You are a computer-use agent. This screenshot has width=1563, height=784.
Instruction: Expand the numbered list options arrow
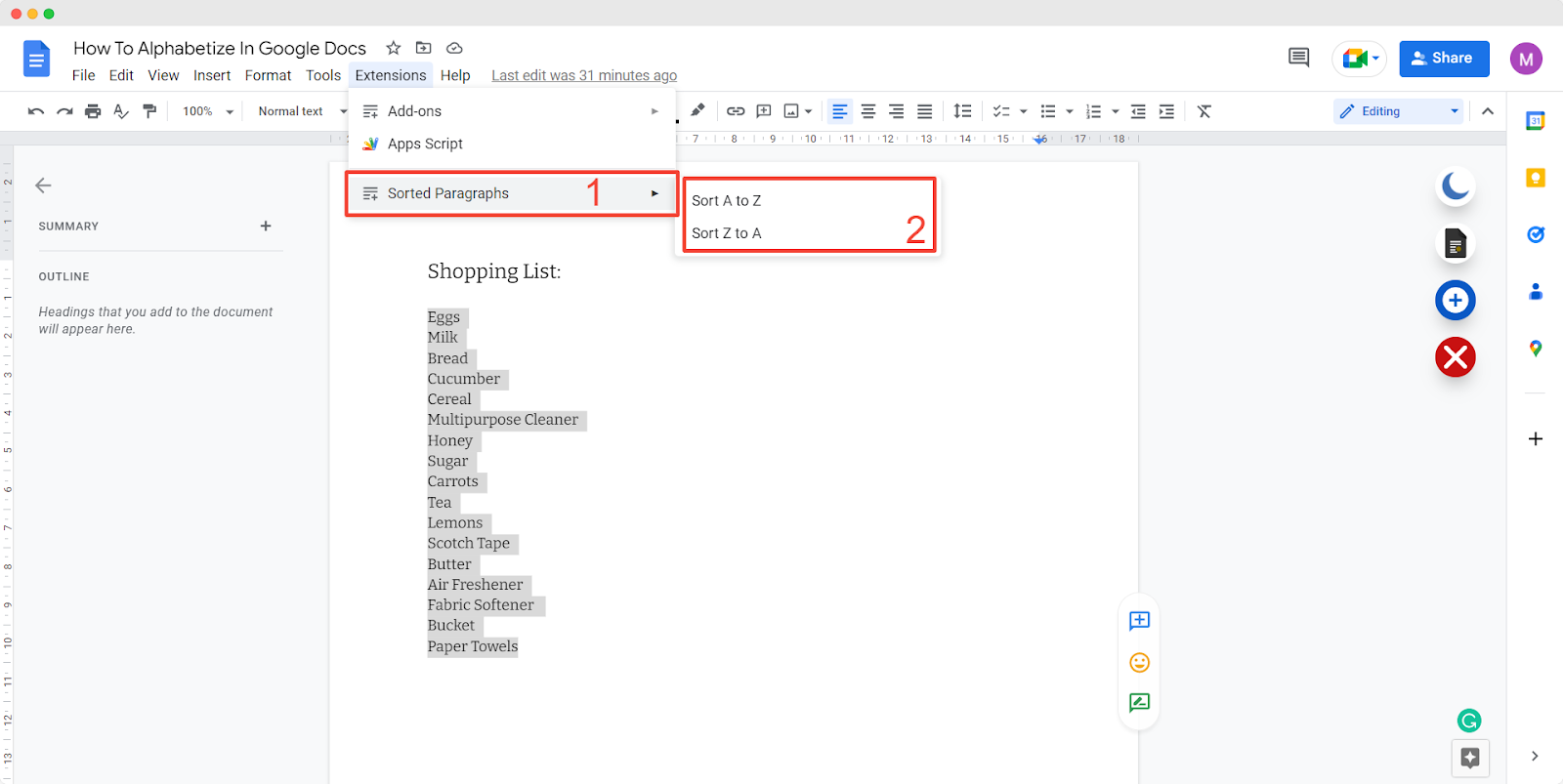[x=1116, y=111]
